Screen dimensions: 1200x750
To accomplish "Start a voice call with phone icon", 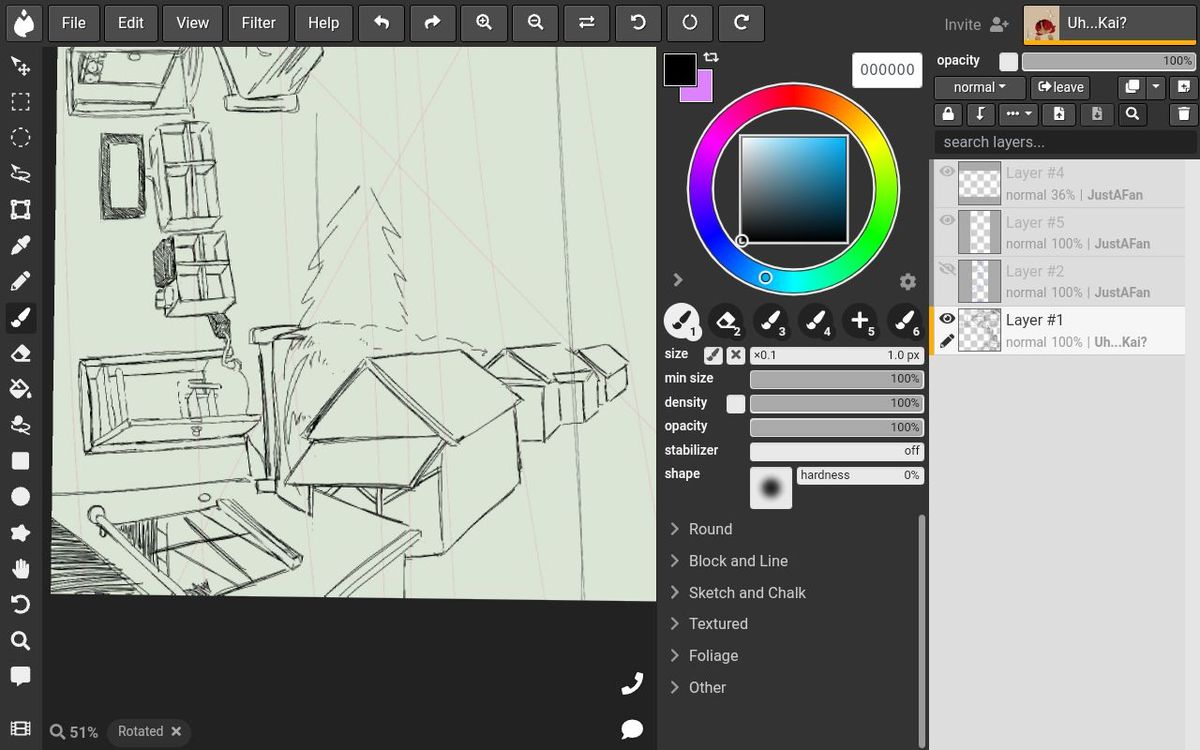I will [x=632, y=684].
